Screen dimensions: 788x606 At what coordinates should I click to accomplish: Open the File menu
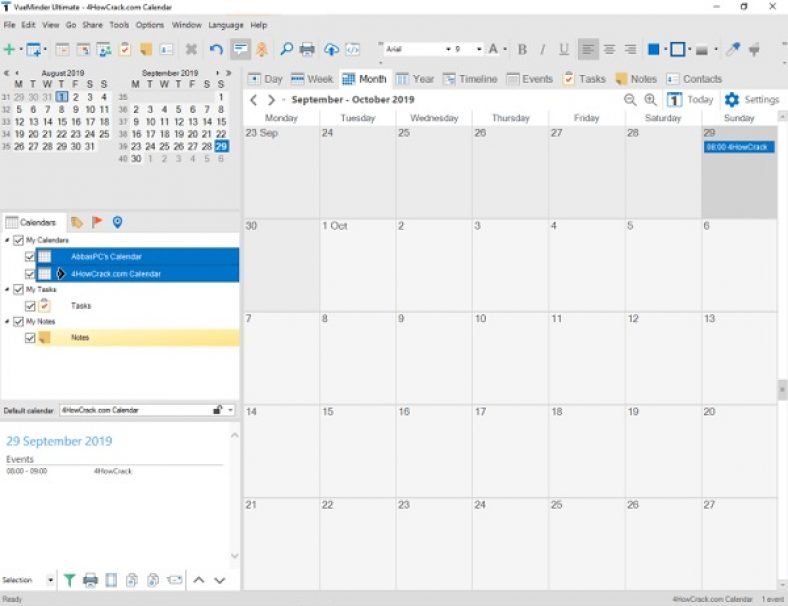[x=10, y=25]
